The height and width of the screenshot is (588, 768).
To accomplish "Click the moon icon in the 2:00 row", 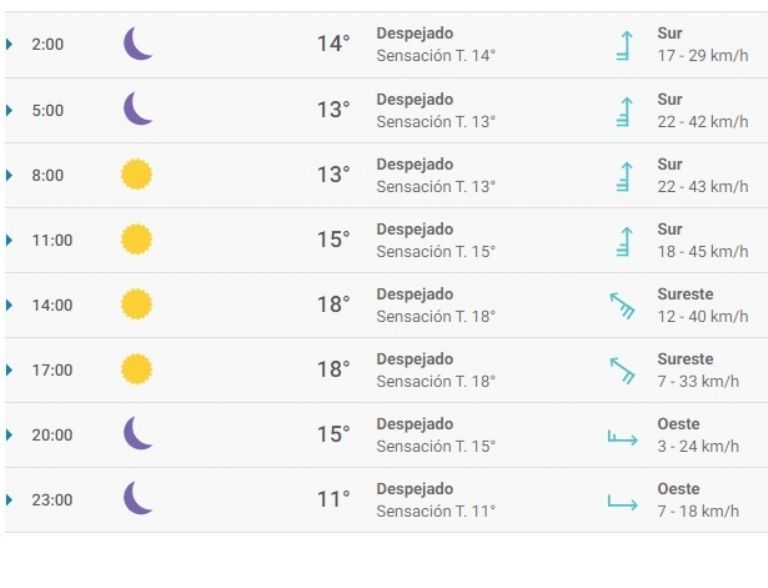I will [x=138, y=44].
